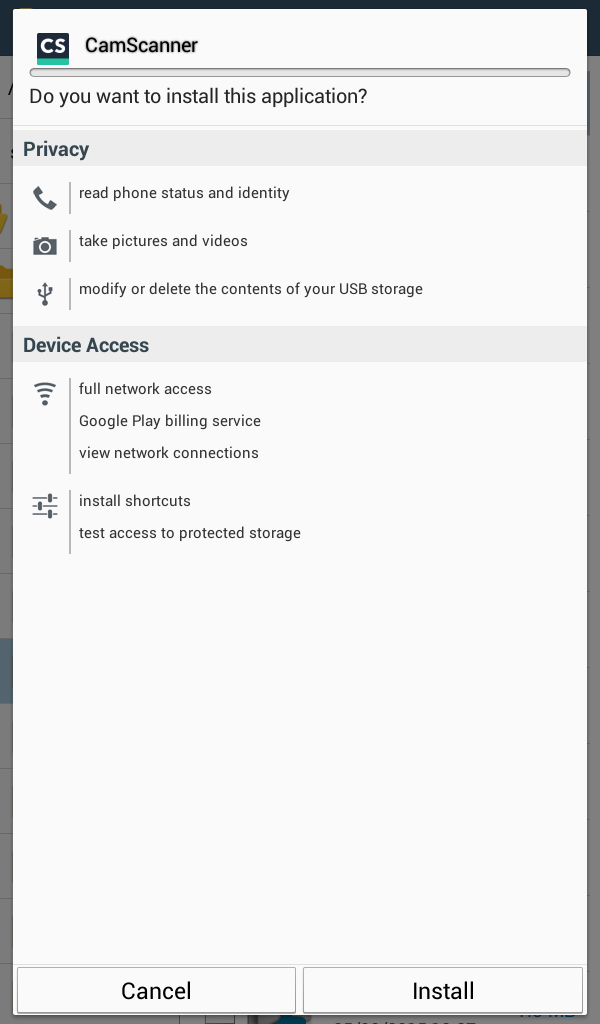Expand 'take pictures and videos' permission
600x1024 pixels.
163,241
